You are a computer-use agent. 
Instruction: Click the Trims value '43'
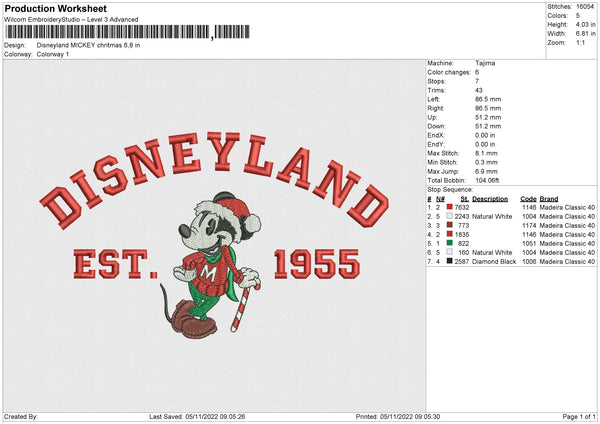click(479, 90)
